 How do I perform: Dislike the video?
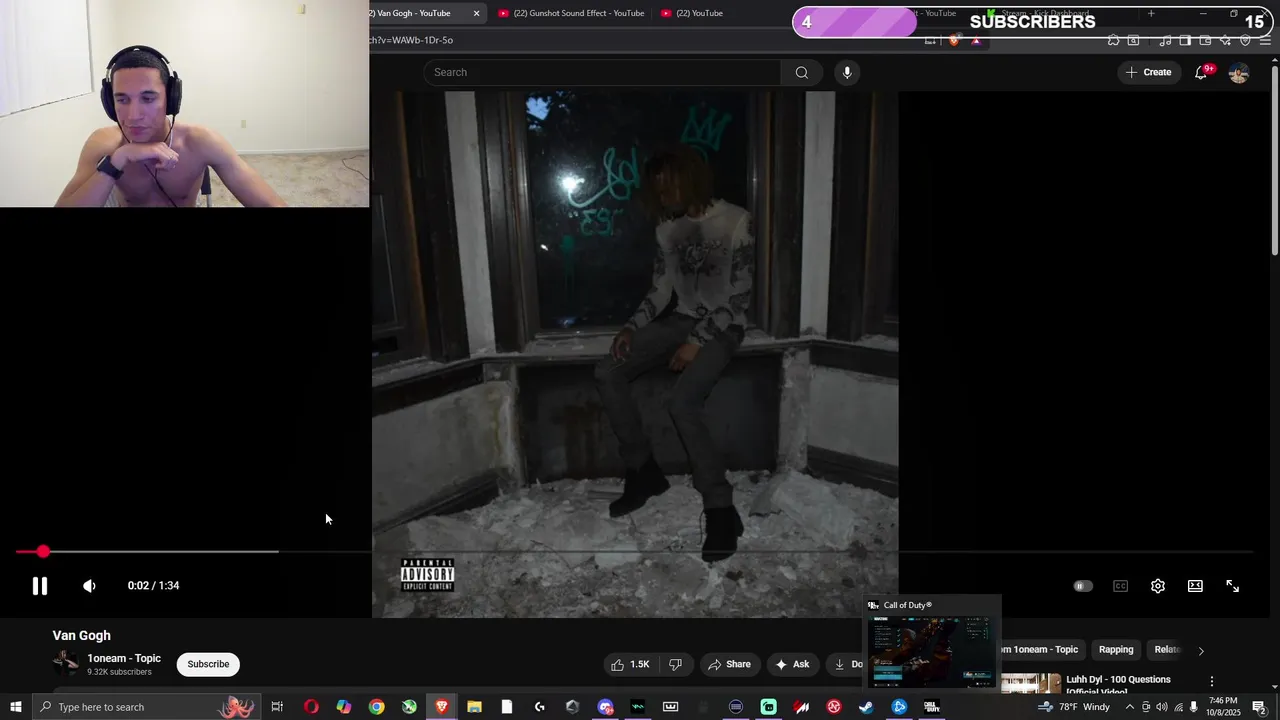[x=675, y=664]
